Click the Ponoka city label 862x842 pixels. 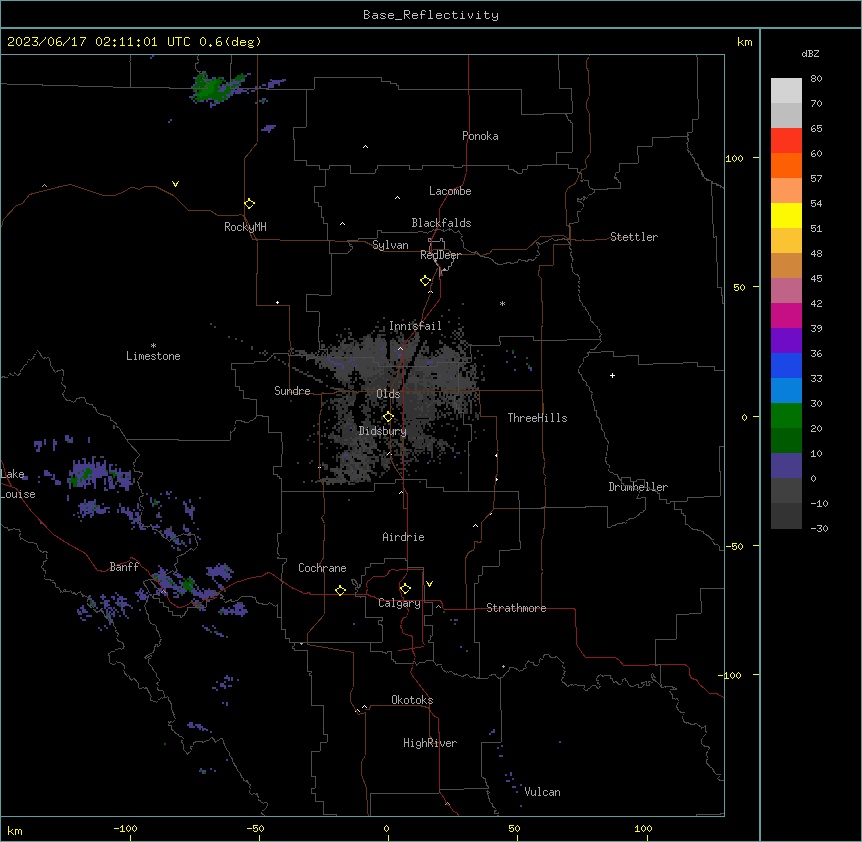[480, 136]
